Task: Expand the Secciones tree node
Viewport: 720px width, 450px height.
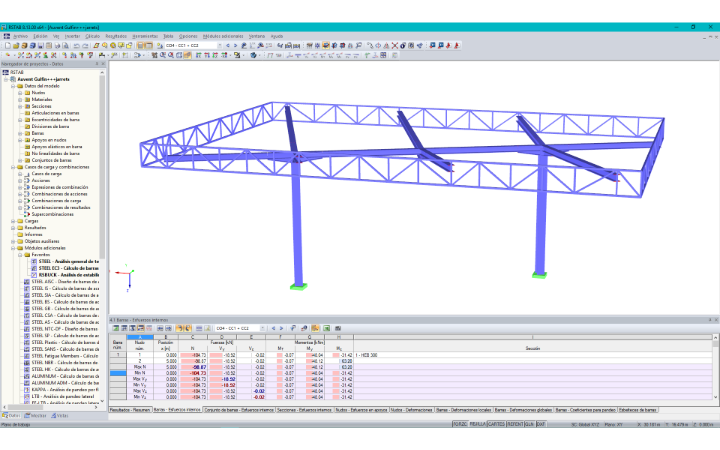Action: [20, 107]
